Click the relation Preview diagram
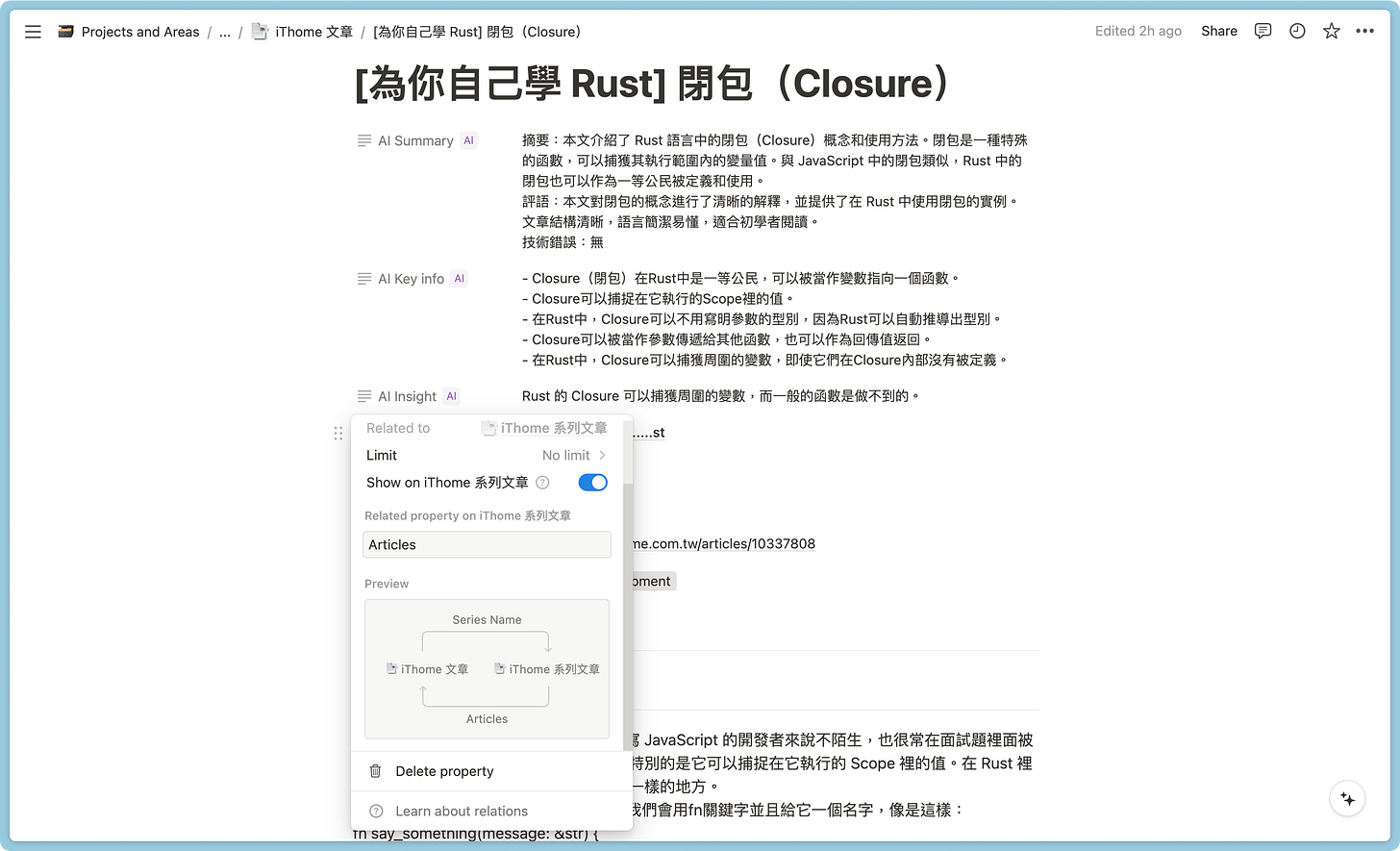Screen dimensions: 1400x851 point(487,669)
